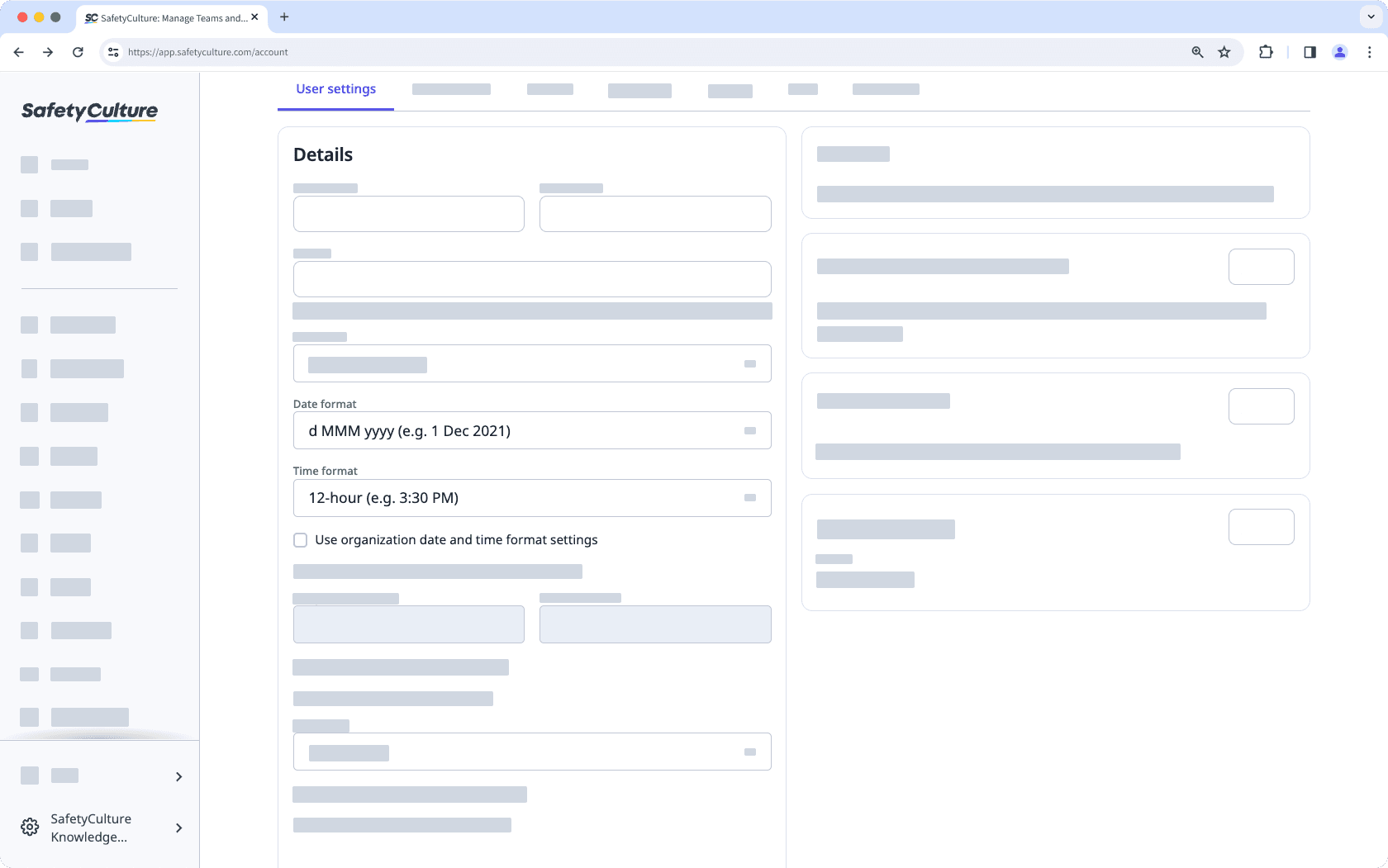This screenshot has height=868, width=1388.
Task: Click the SafetyCulture logo
Action: click(88, 111)
